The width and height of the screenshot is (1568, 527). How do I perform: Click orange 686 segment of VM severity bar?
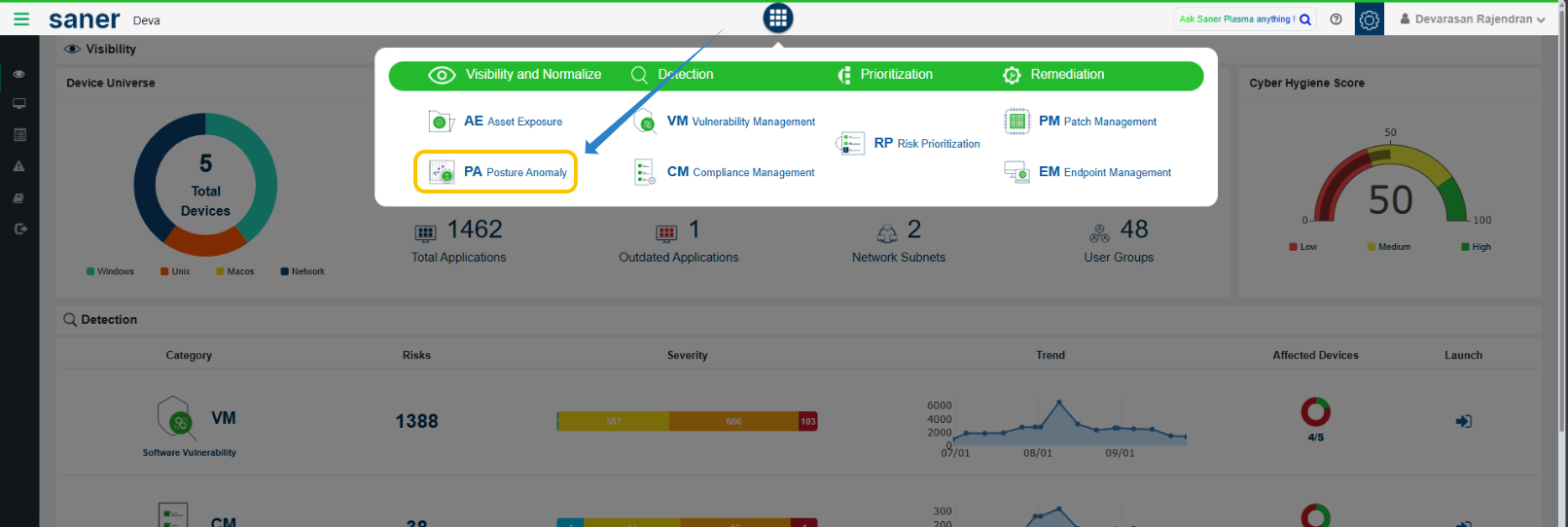pos(733,421)
